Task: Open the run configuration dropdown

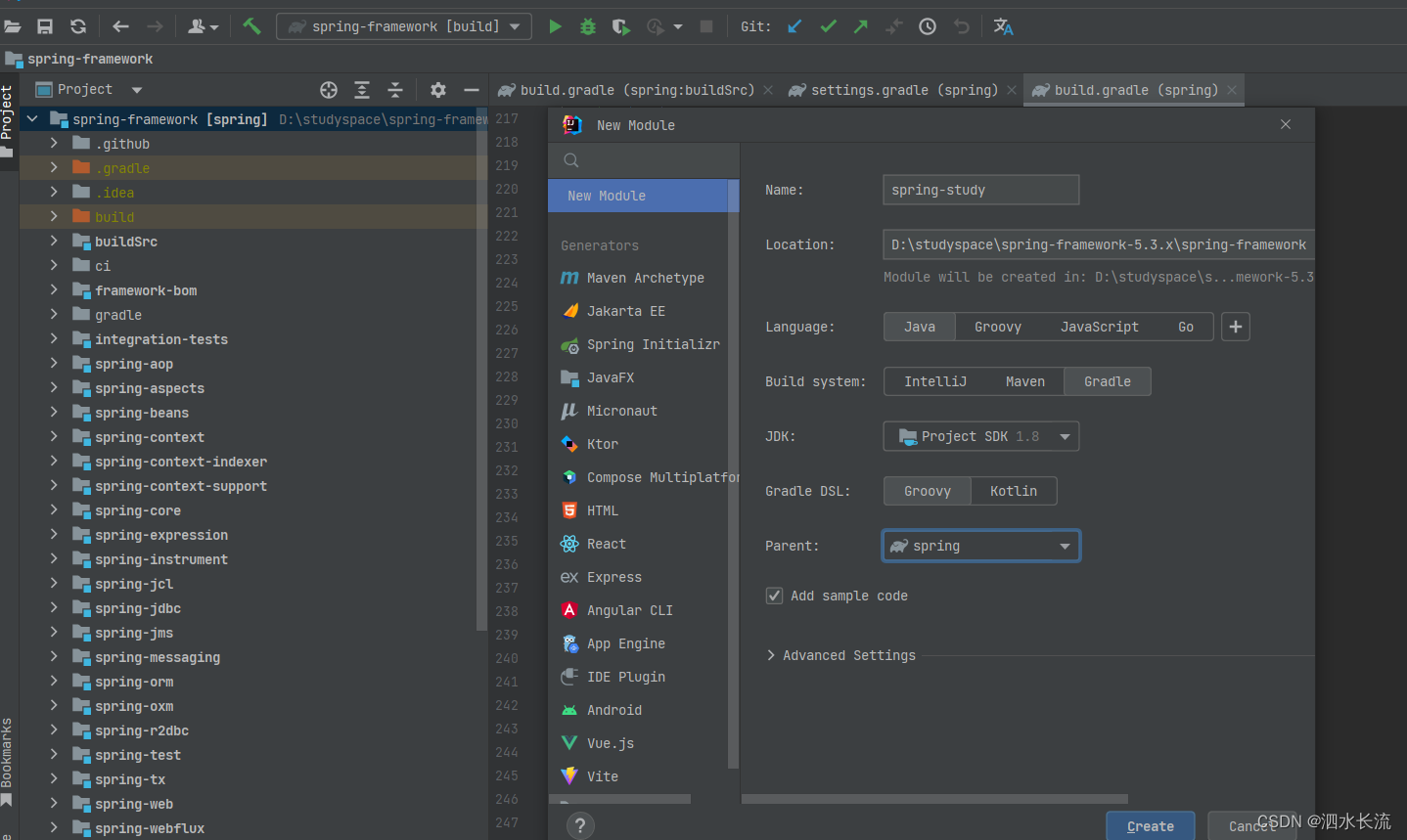Action: pos(404,26)
